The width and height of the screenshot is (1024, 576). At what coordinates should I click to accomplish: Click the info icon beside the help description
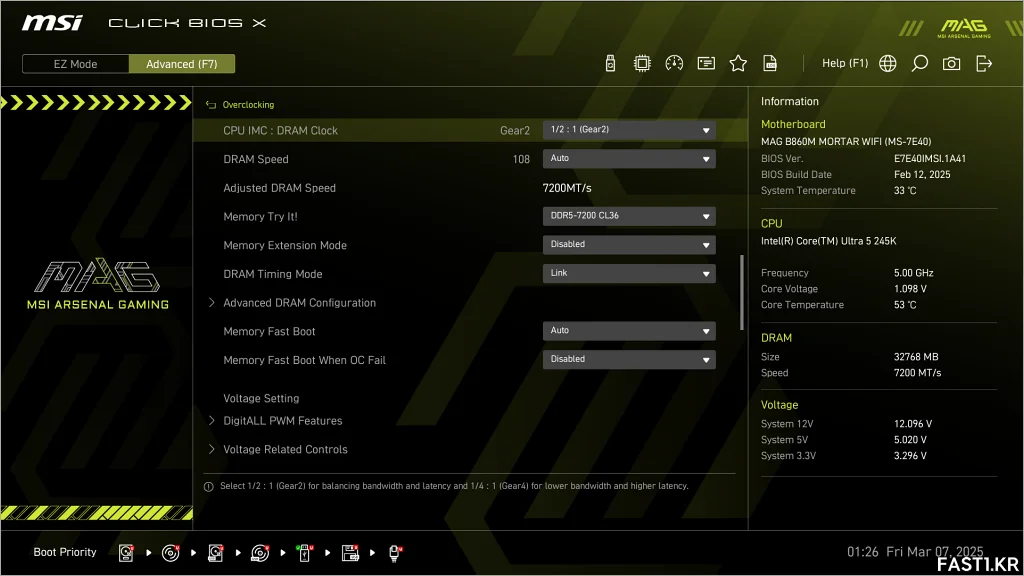coord(208,487)
